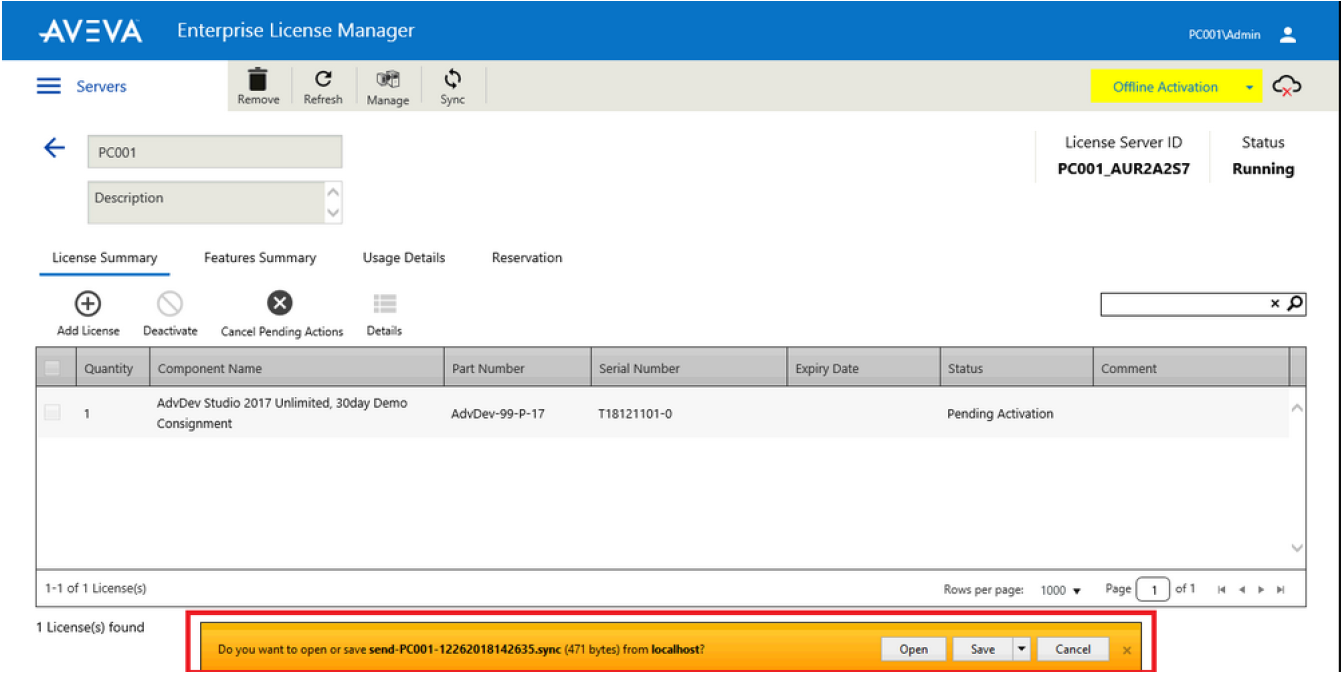Click the Refresh toolbar icon
Screen dimensions: 1343x681
323,79
